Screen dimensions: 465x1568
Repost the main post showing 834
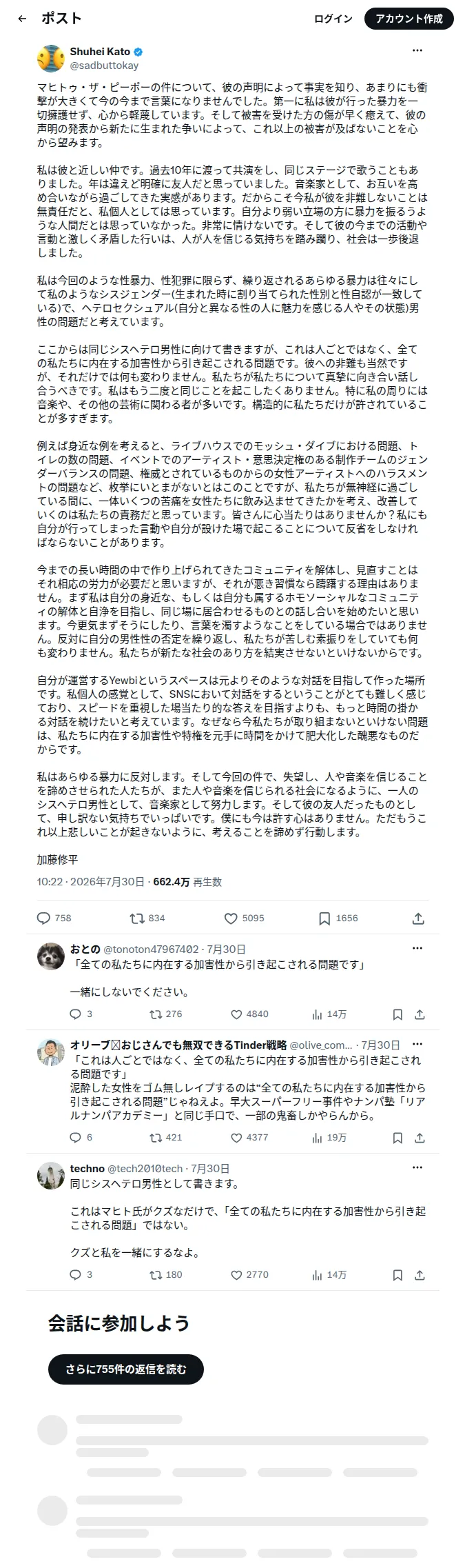pyautogui.click(x=147, y=918)
